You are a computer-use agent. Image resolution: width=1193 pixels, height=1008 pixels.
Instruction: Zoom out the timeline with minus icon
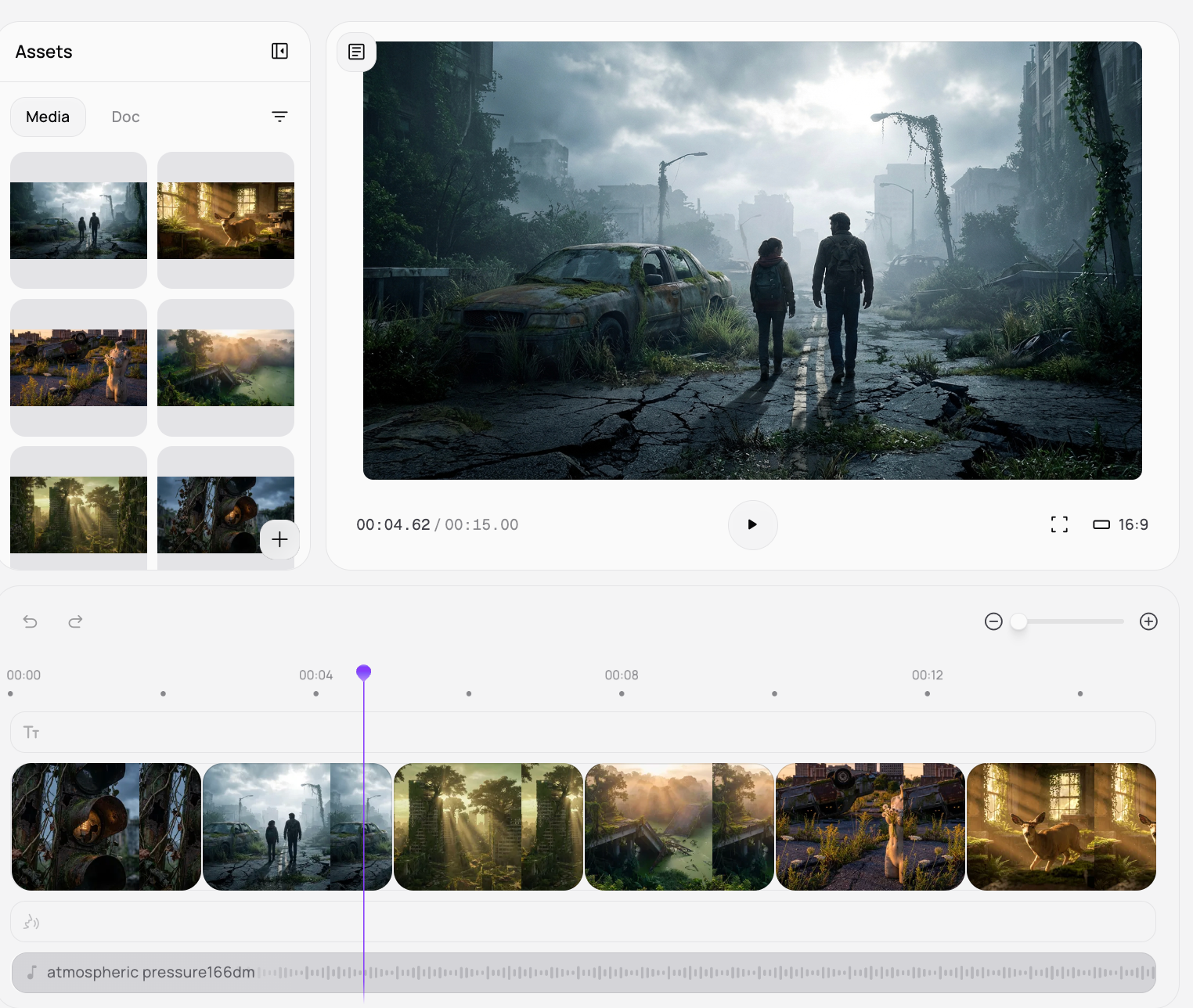click(993, 621)
